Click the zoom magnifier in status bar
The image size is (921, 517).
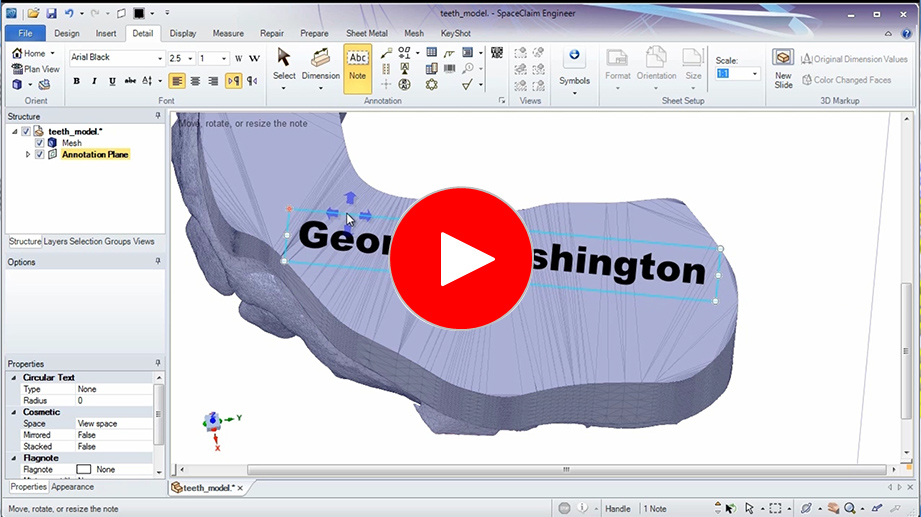849,508
